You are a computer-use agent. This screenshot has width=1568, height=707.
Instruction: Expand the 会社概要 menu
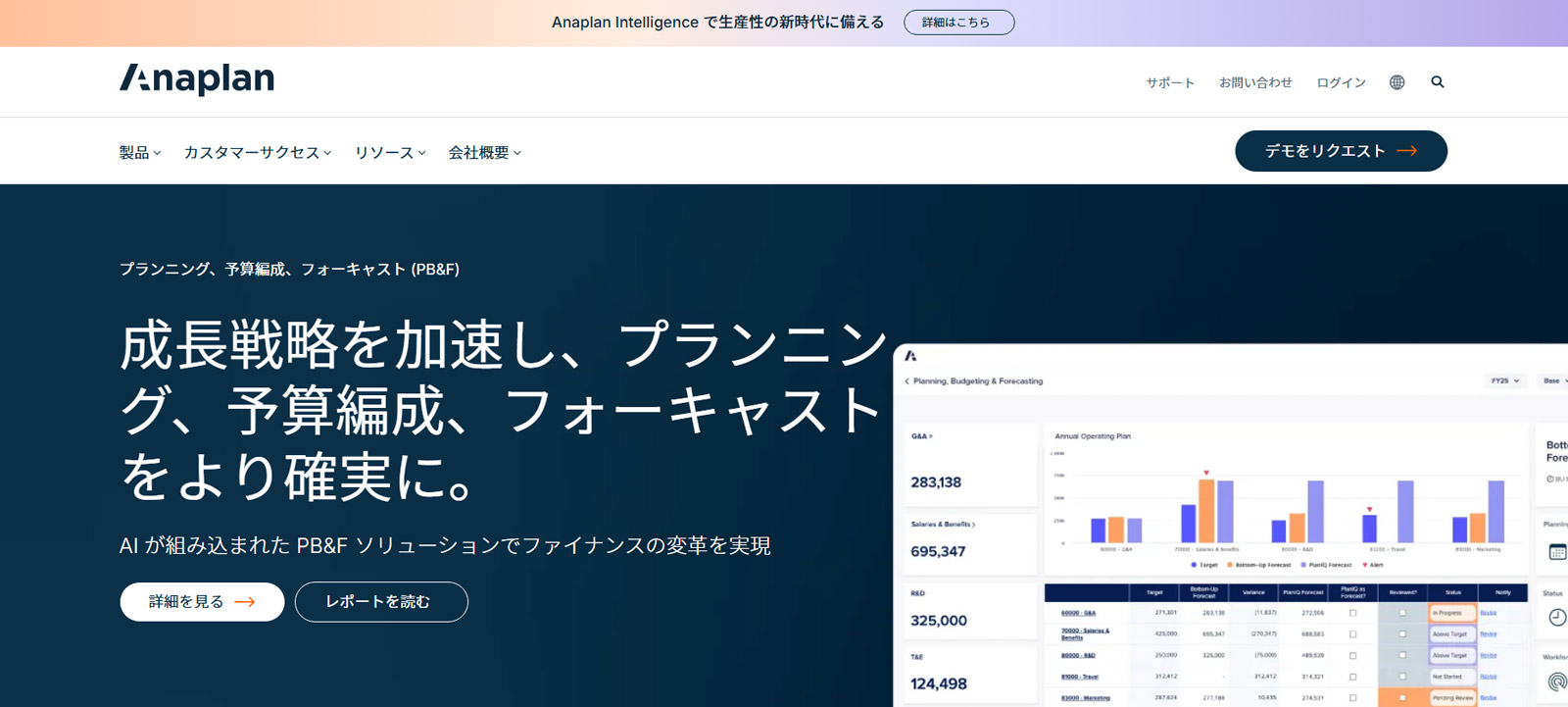point(485,153)
